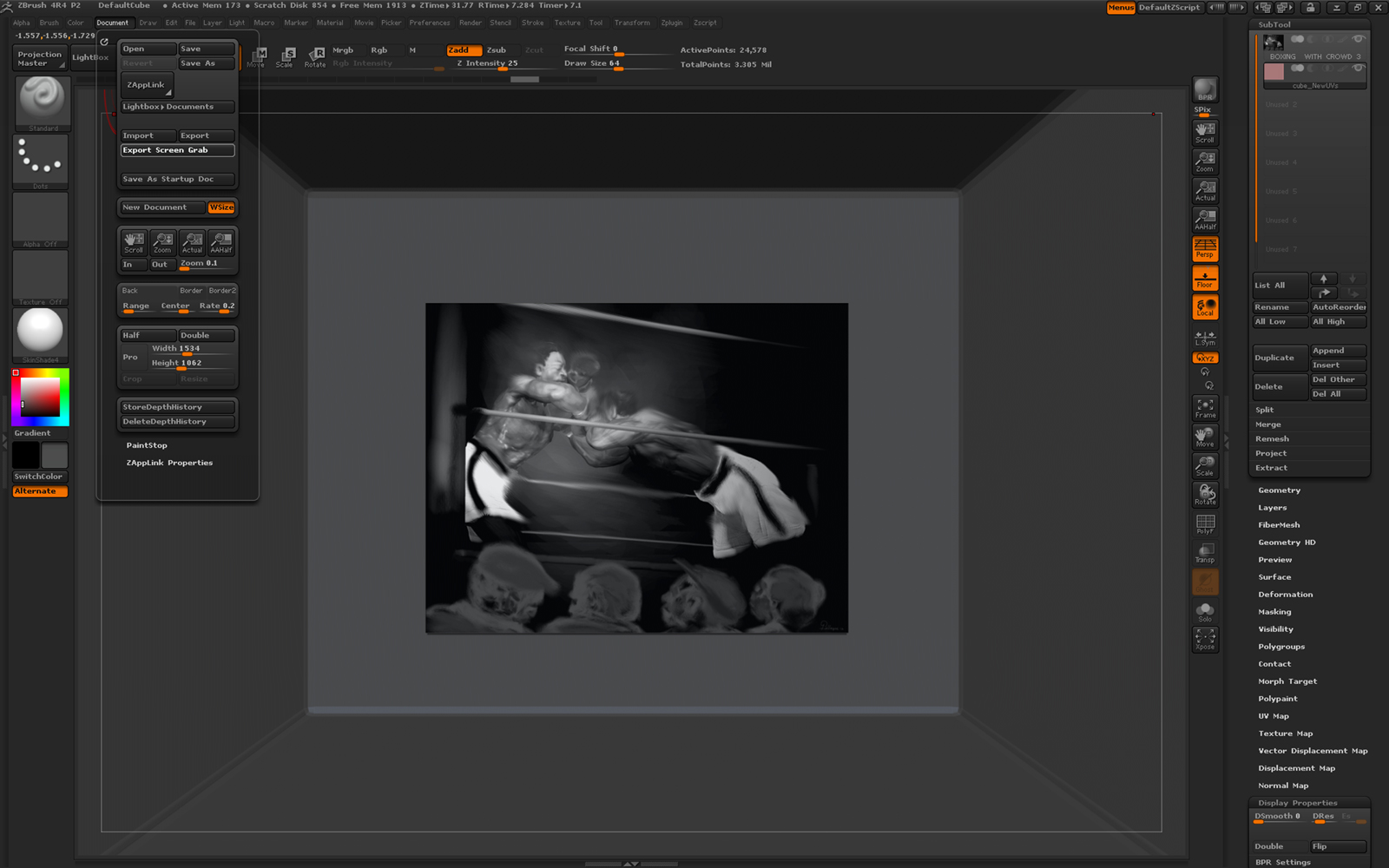Click the curved arrow move-to-top icon
The image size is (1389, 868).
[x=1324, y=293]
